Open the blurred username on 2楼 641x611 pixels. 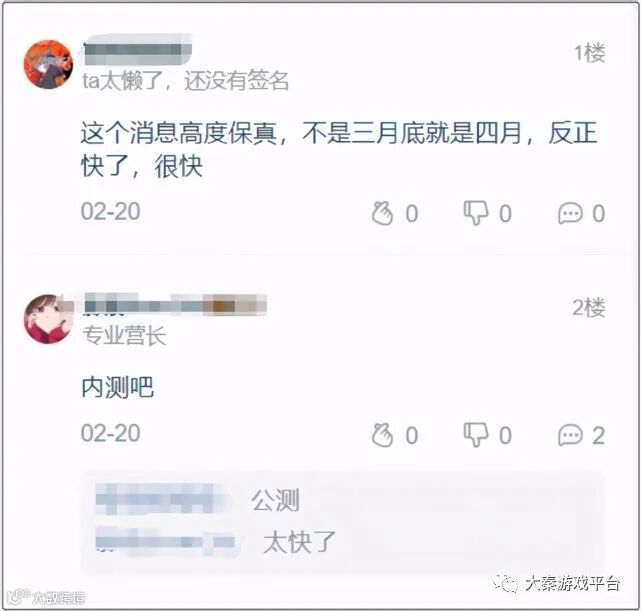pos(175,305)
